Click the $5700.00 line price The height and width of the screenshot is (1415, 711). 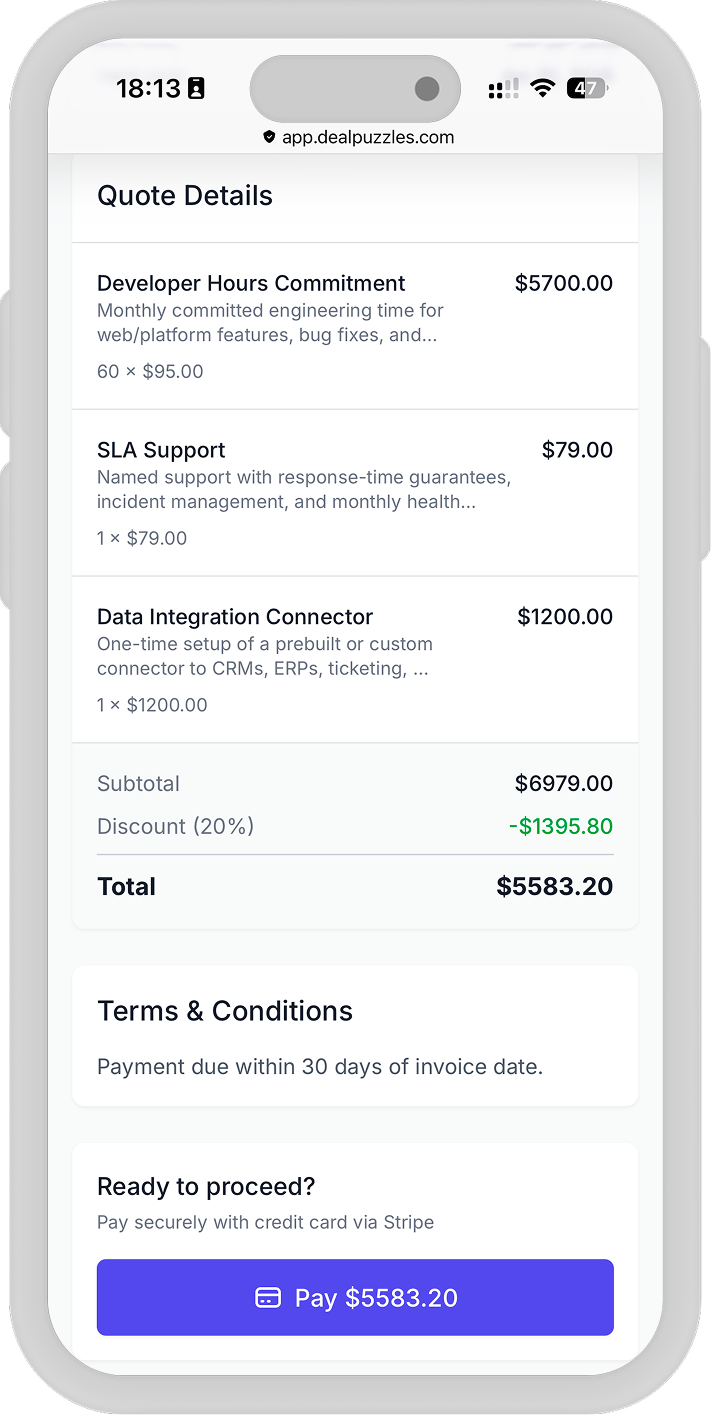pyautogui.click(x=564, y=283)
